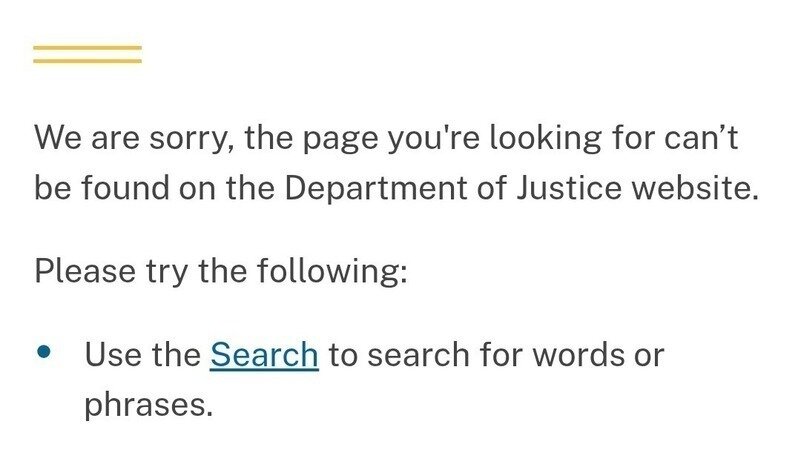Viewport: 800px width, 450px height.
Task: Click the lower yellow decorative line
Action: coord(87,60)
